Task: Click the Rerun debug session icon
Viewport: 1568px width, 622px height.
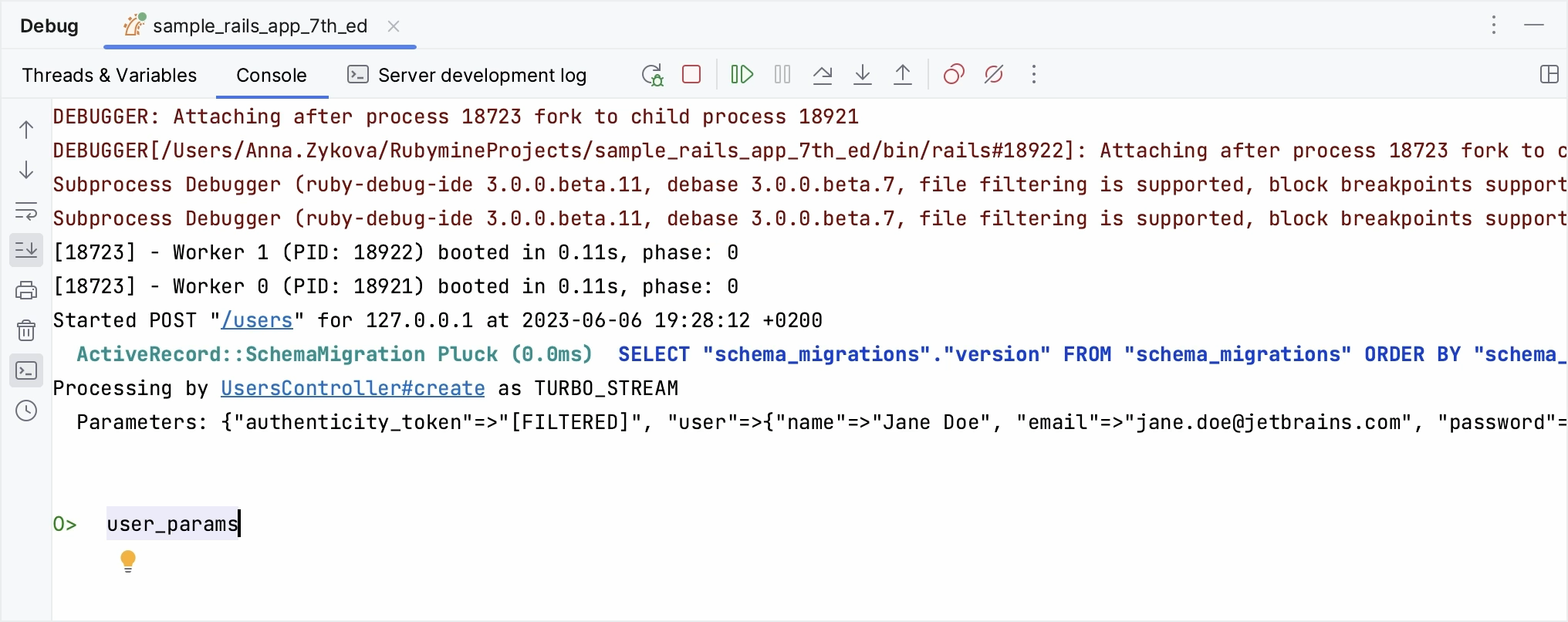Action: [x=652, y=75]
